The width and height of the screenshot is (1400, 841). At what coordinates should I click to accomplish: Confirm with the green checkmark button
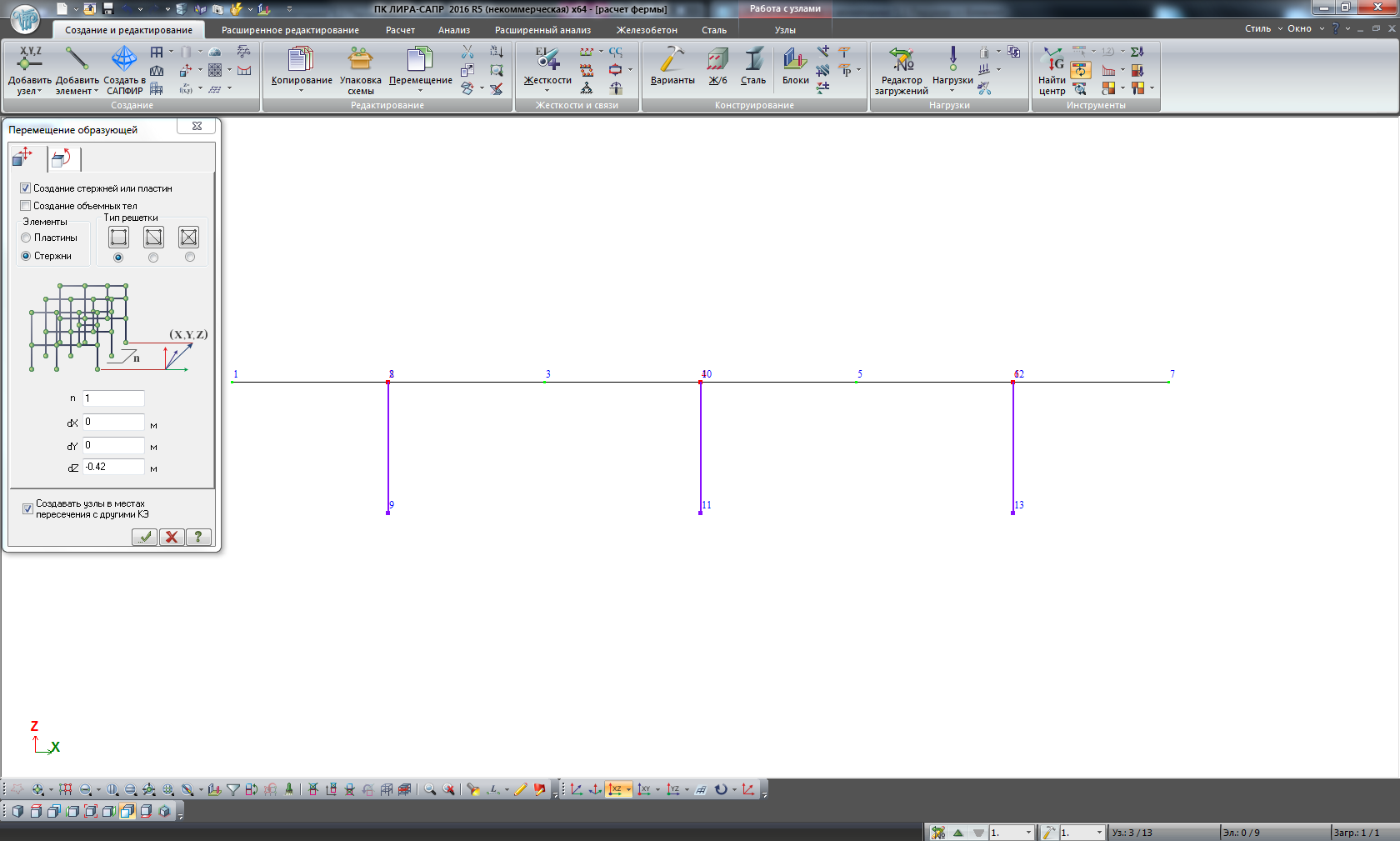tap(144, 537)
